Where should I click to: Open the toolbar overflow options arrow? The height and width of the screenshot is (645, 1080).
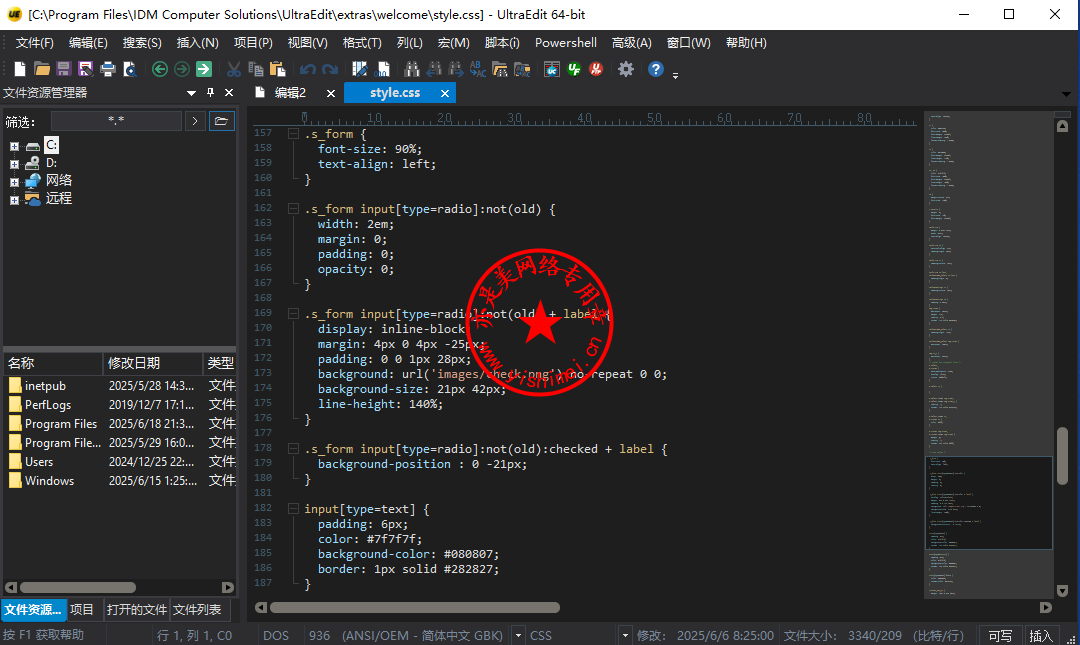pos(675,74)
